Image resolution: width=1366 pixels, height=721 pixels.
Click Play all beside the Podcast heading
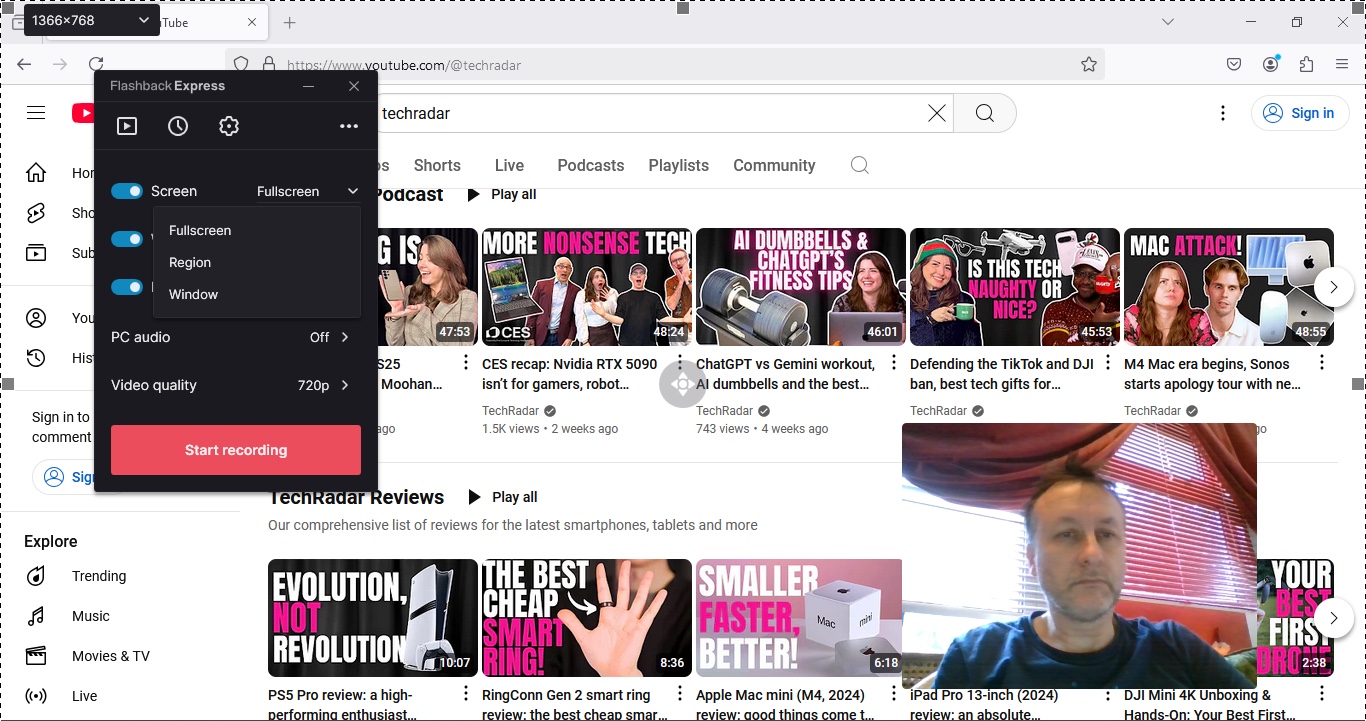tap(502, 194)
